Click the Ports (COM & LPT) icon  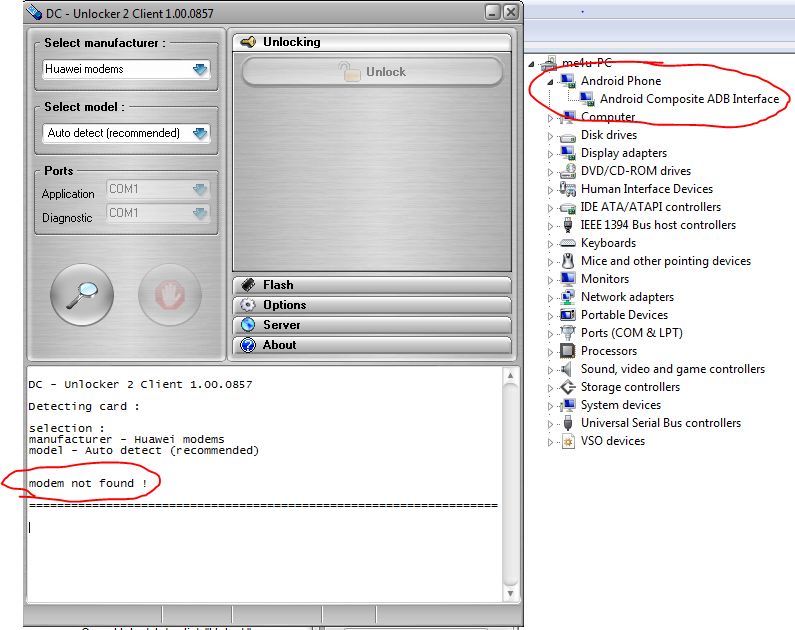[568, 333]
